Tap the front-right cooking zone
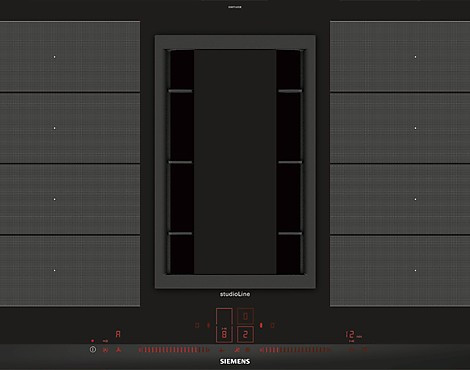 [400, 271]
